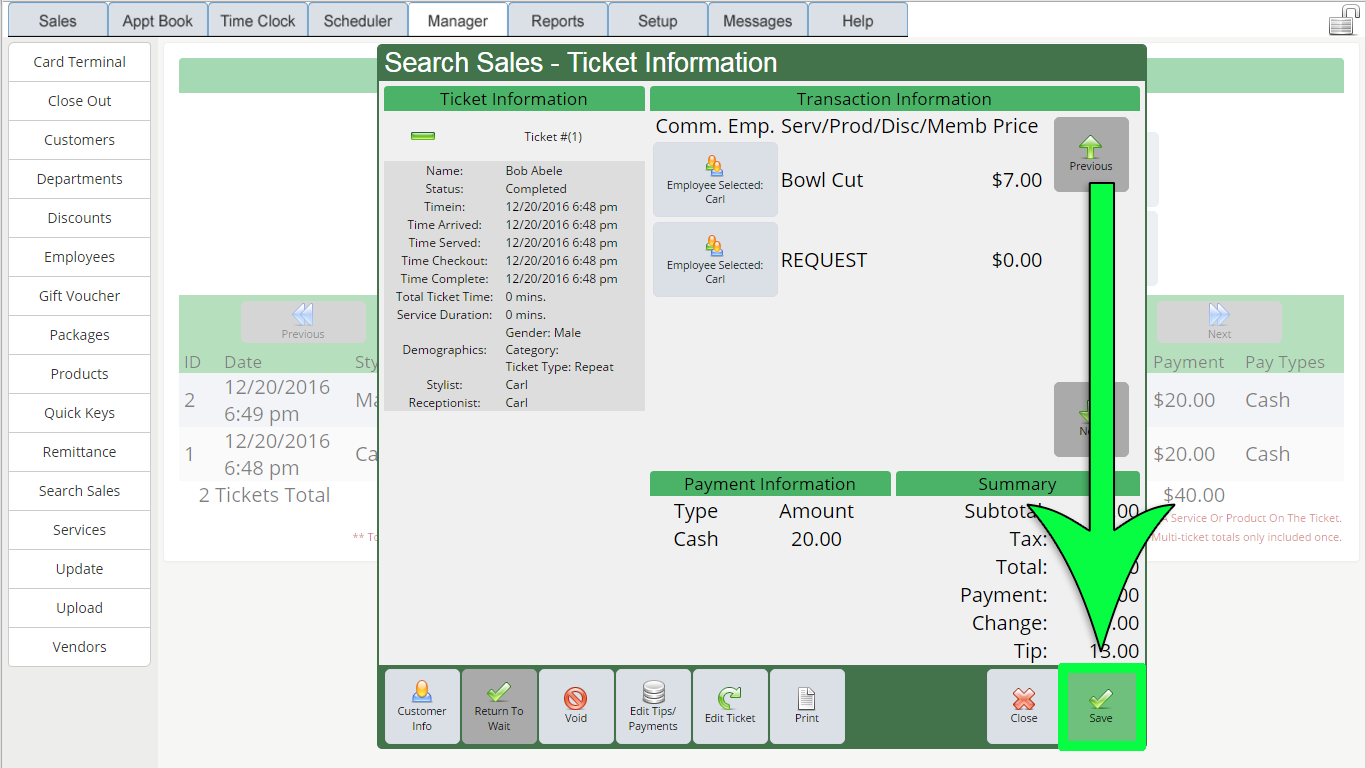This screenshot has height=768, width=1366.
Task: Open Edit Tips/Payments
Action: [653, 707]
